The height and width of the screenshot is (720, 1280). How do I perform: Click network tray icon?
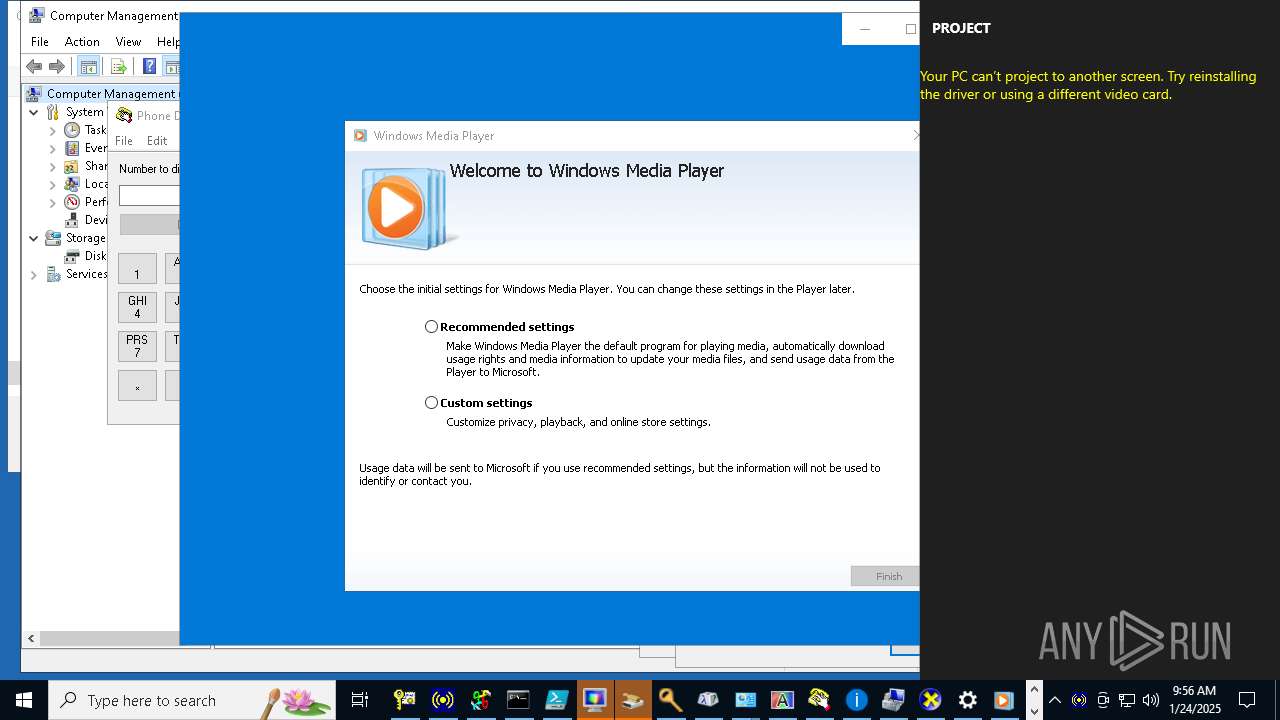tap(1127, 700)
